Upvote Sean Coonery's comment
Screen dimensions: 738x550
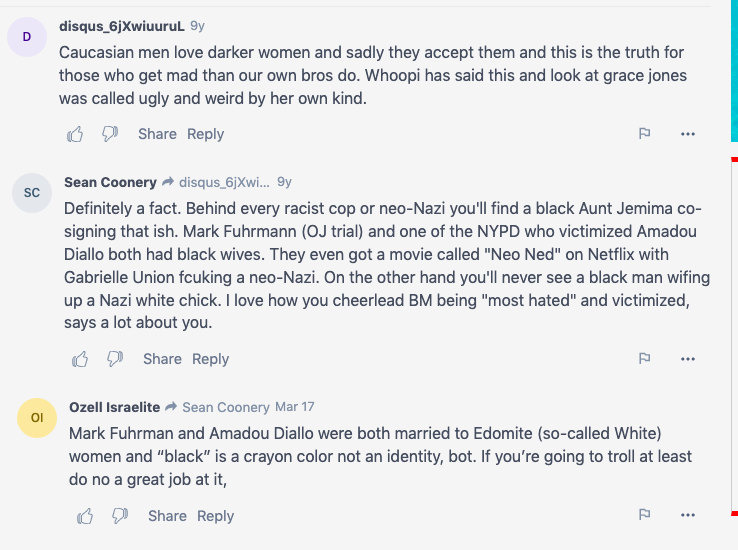pos(80,359)
